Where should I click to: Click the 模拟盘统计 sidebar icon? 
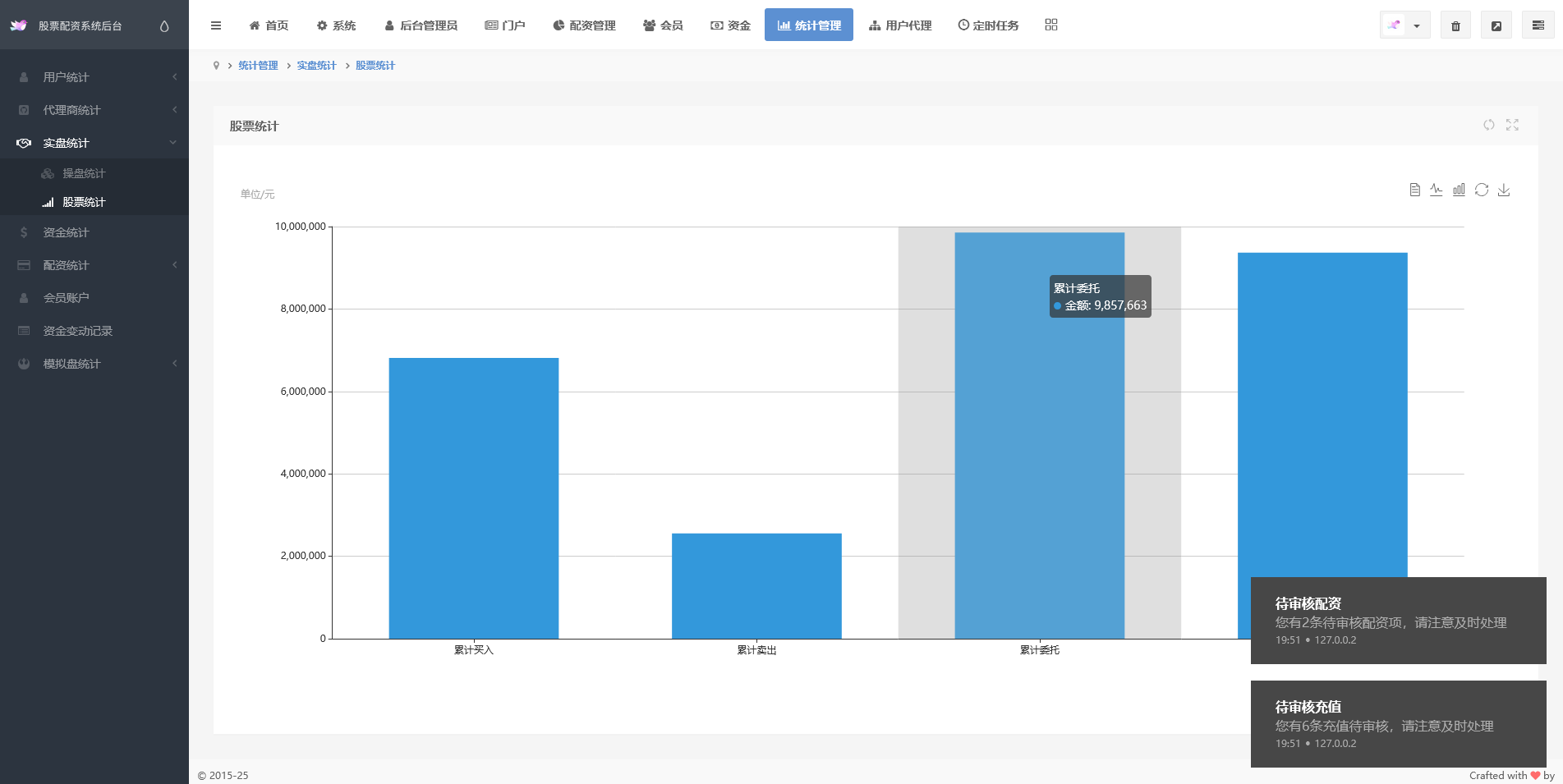(24, 364)
